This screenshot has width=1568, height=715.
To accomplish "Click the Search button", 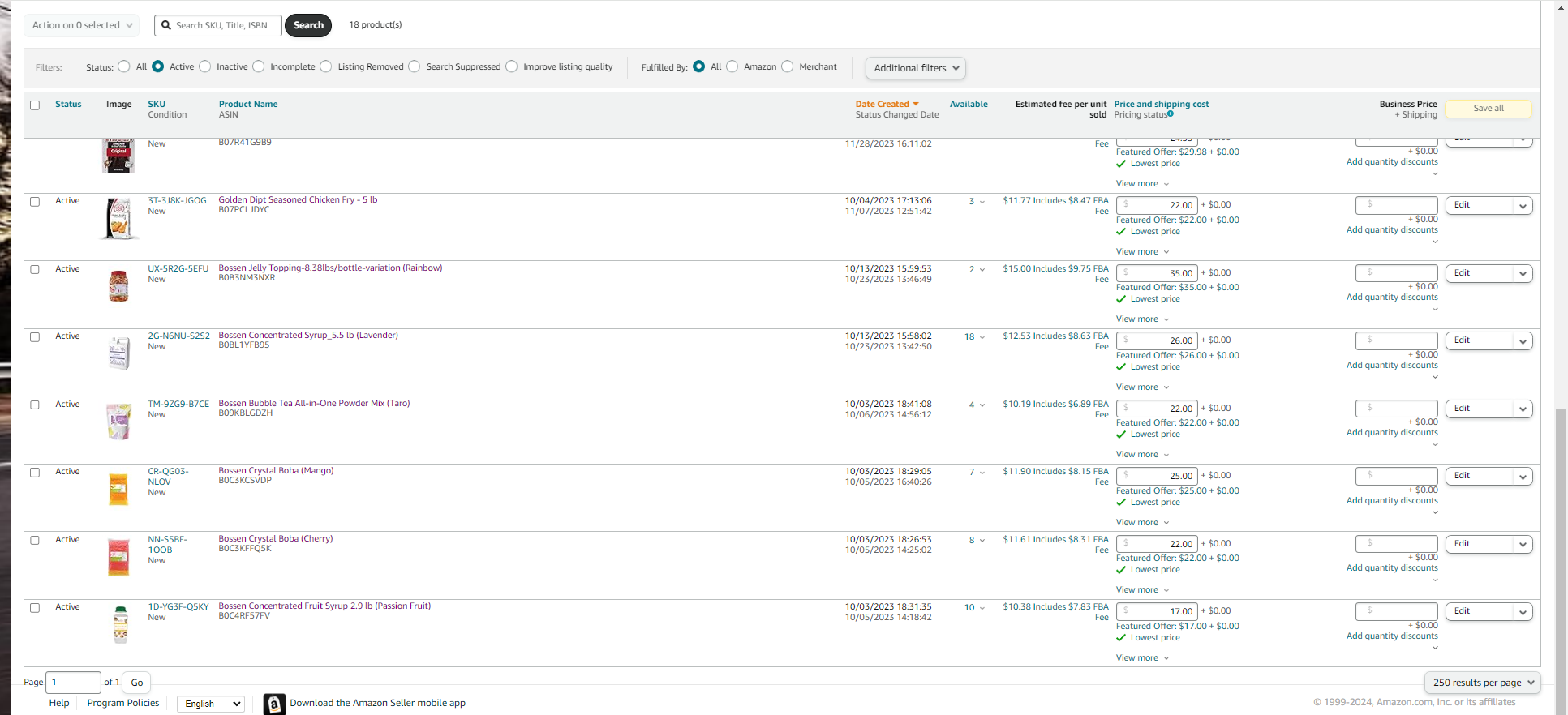I will 308,25.
